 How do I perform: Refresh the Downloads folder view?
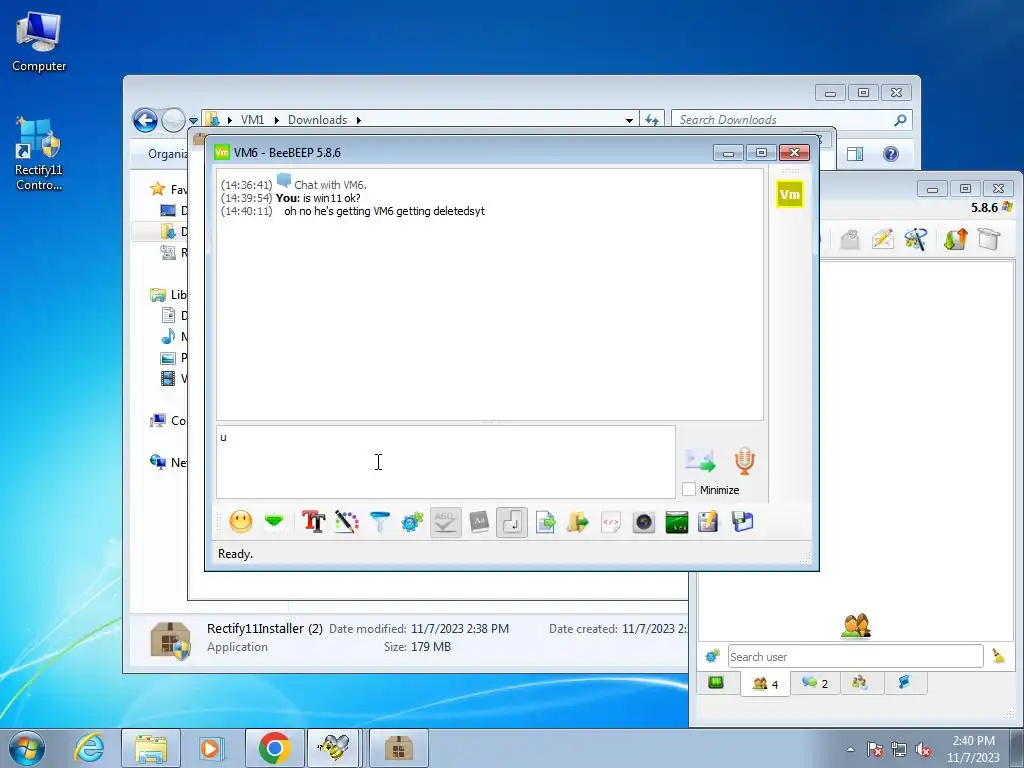click(652, 120)
